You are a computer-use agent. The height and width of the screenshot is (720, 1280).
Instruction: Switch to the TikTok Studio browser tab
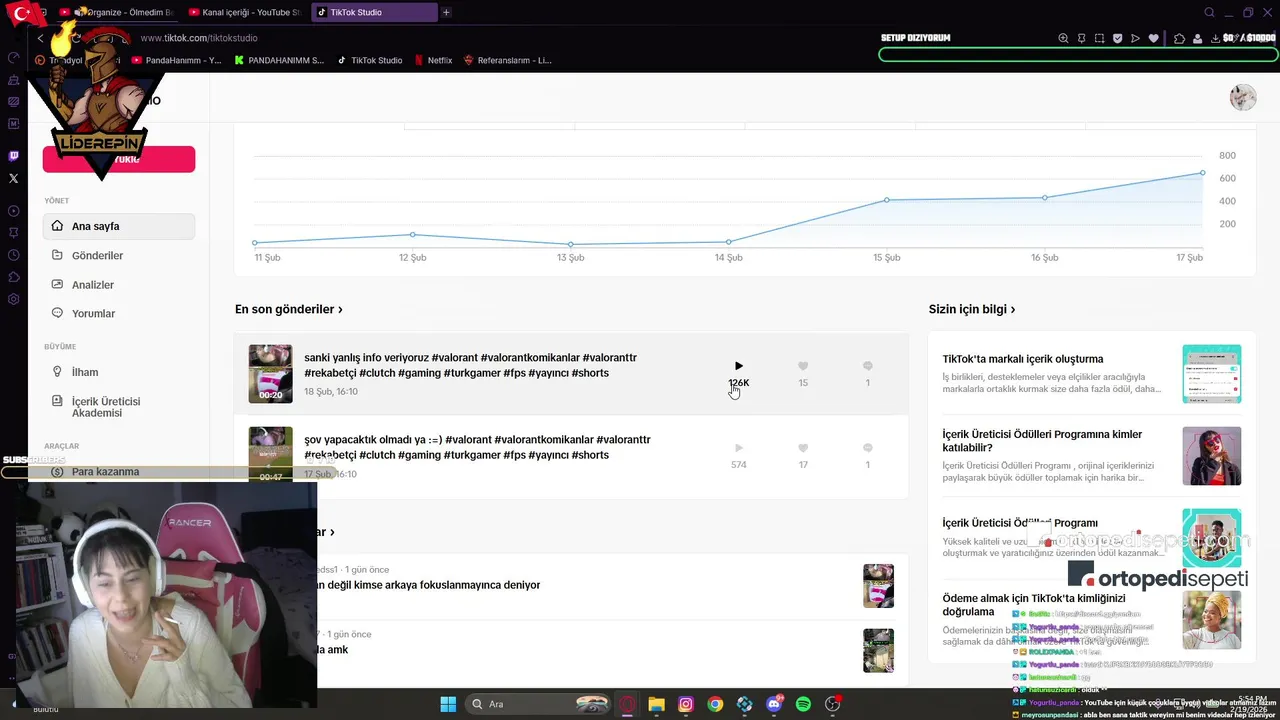[x=372, y=12]
